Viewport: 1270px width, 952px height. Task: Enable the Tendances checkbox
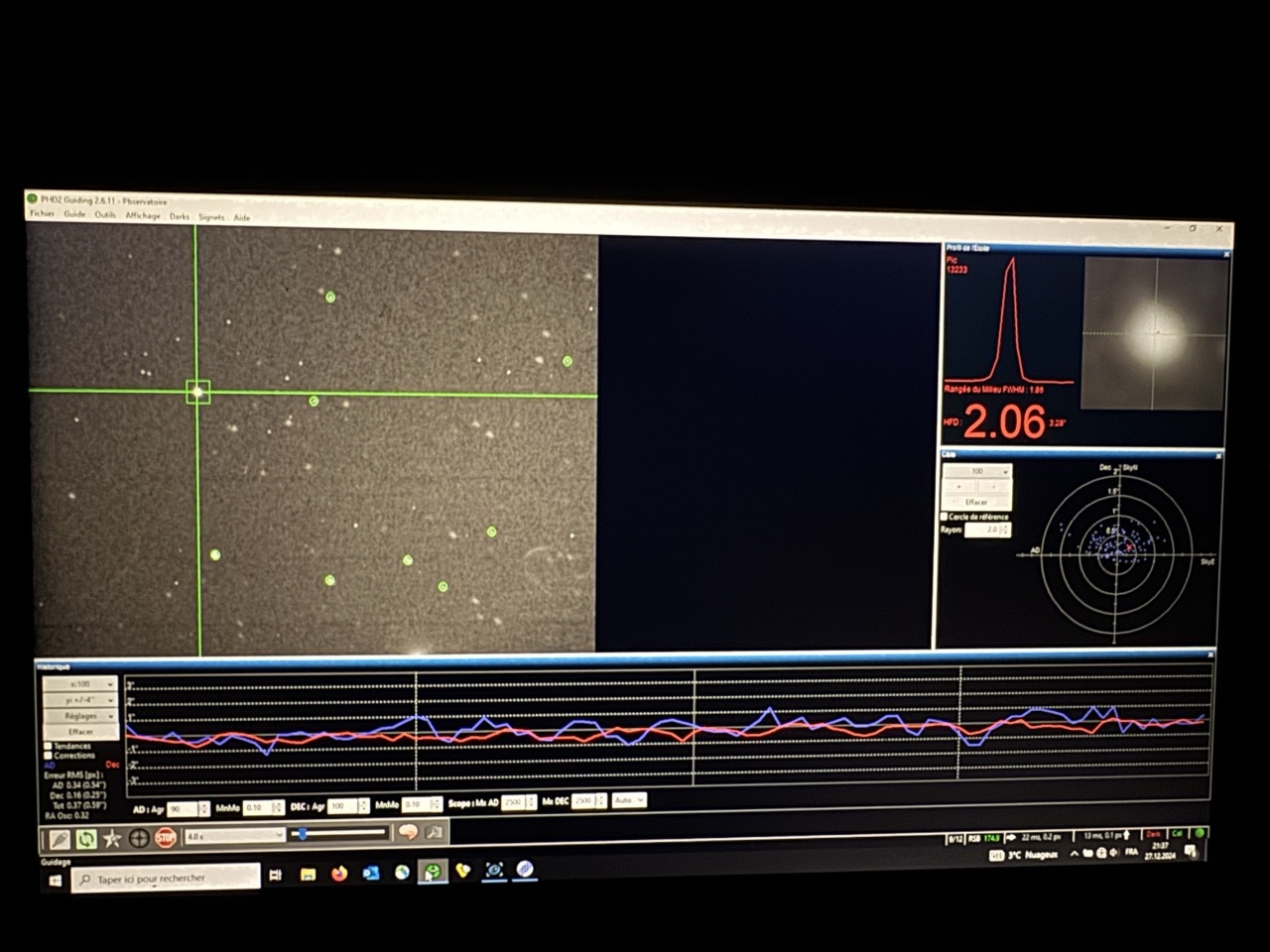pyautogui.click(x=48, y=746)
